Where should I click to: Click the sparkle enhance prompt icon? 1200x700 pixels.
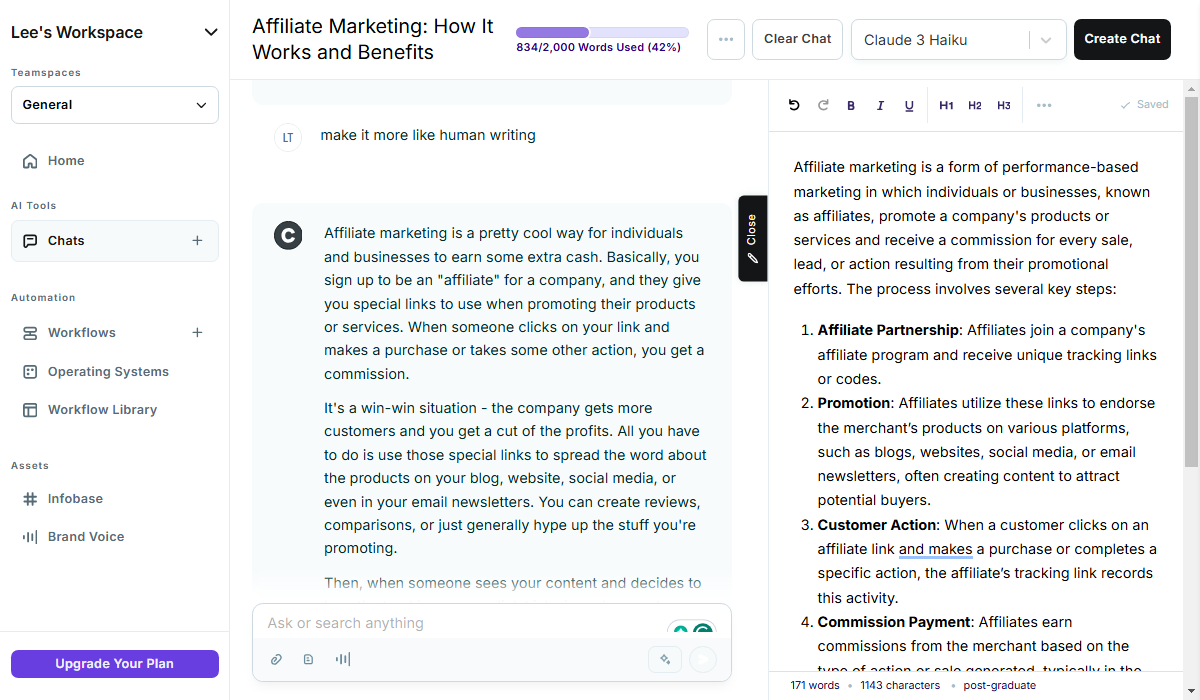click(665, 659)
